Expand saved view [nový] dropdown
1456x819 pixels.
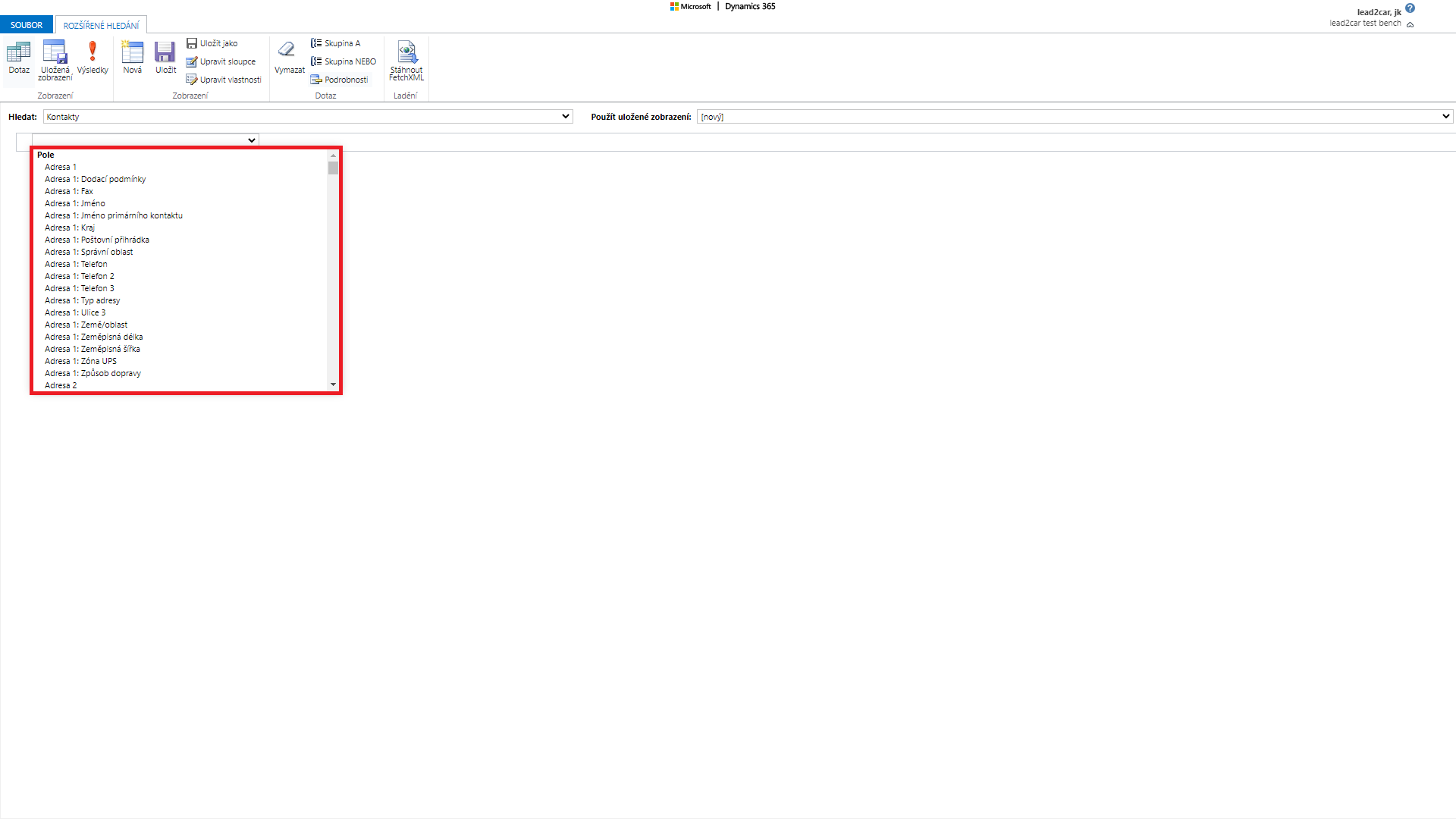[1445, 117]
